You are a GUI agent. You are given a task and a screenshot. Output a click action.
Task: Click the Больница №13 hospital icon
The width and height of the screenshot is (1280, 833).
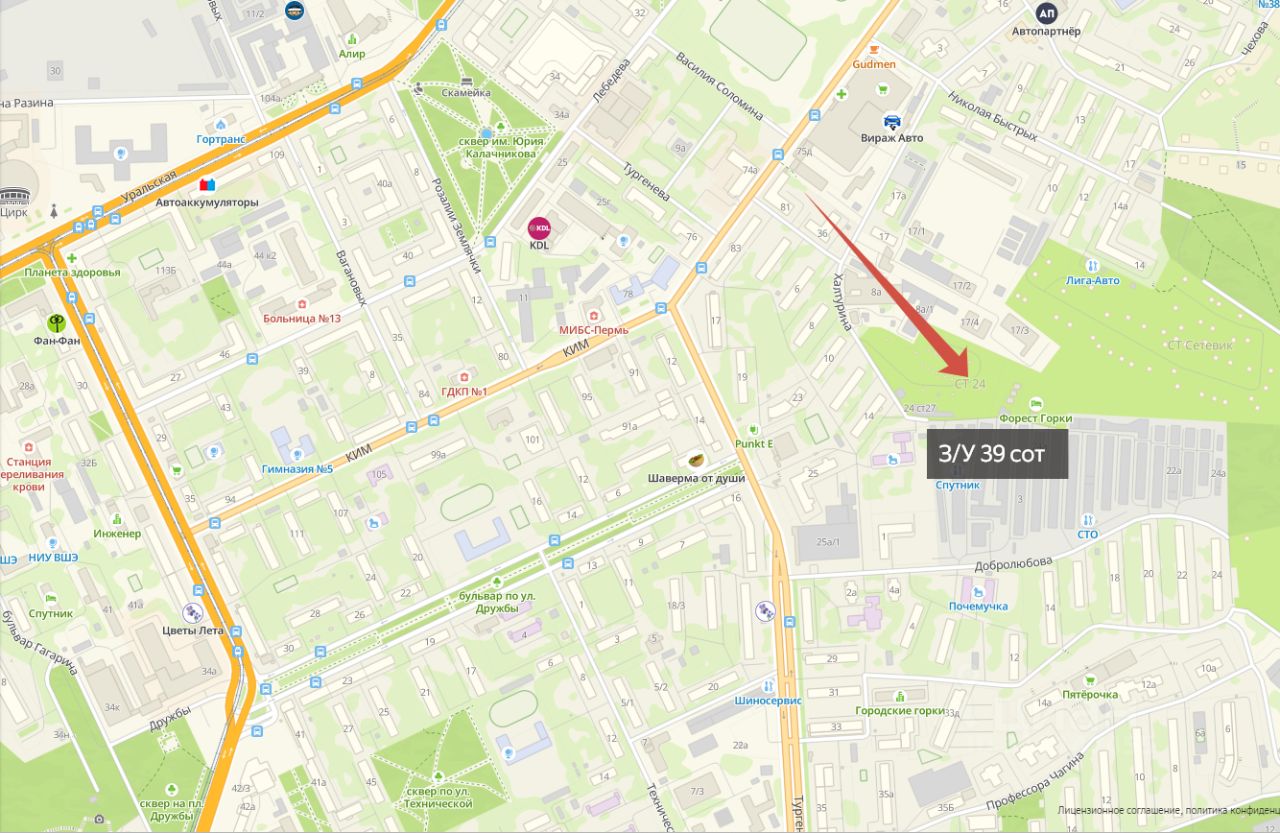pyautogui.click(x=301, y=304)
